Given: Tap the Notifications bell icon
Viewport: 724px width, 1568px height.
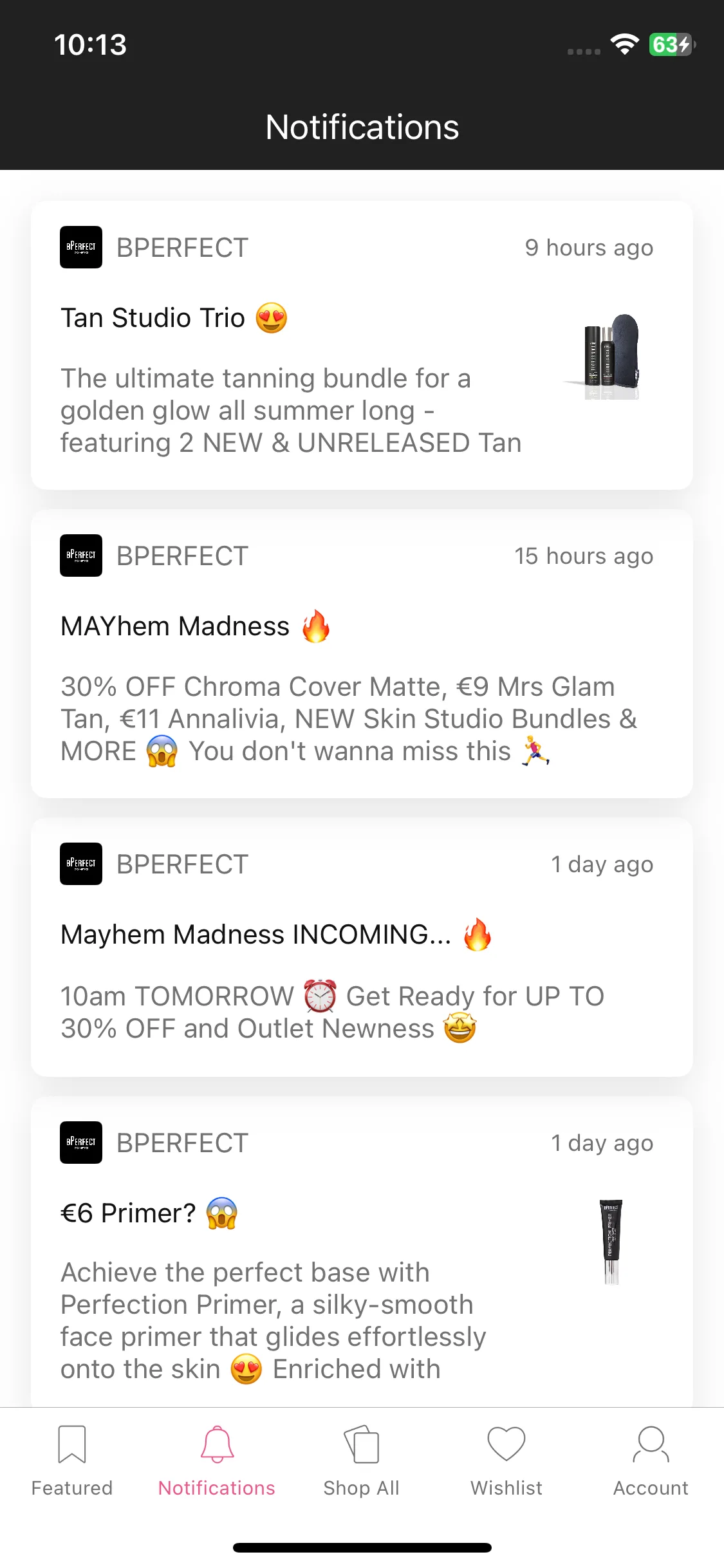Looking at the screenshot, I should (217, 1444).
